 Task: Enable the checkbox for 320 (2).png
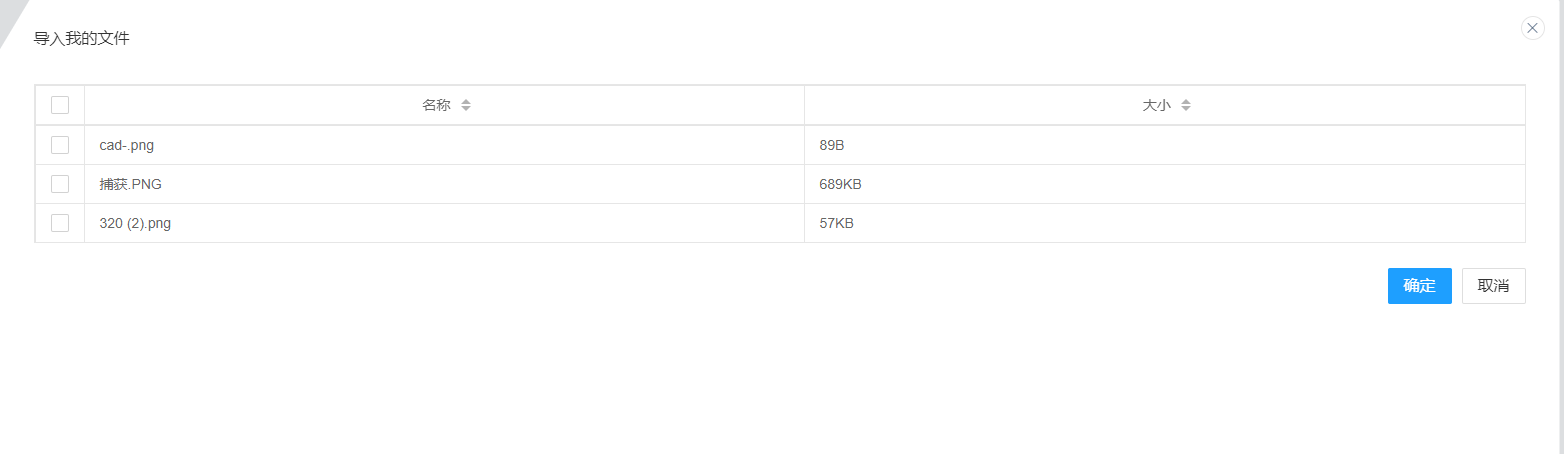tap(60, 223)
